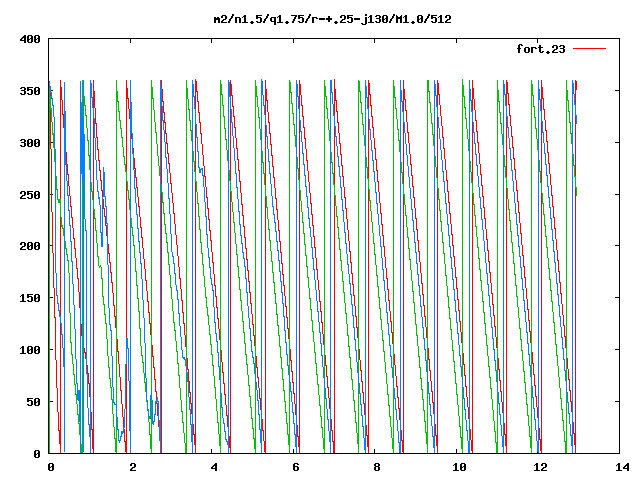Image resolution: width=640 pixels, height=480 pixels.
Task: Click the x-axis label 2
Action: [x=133, y=467]
